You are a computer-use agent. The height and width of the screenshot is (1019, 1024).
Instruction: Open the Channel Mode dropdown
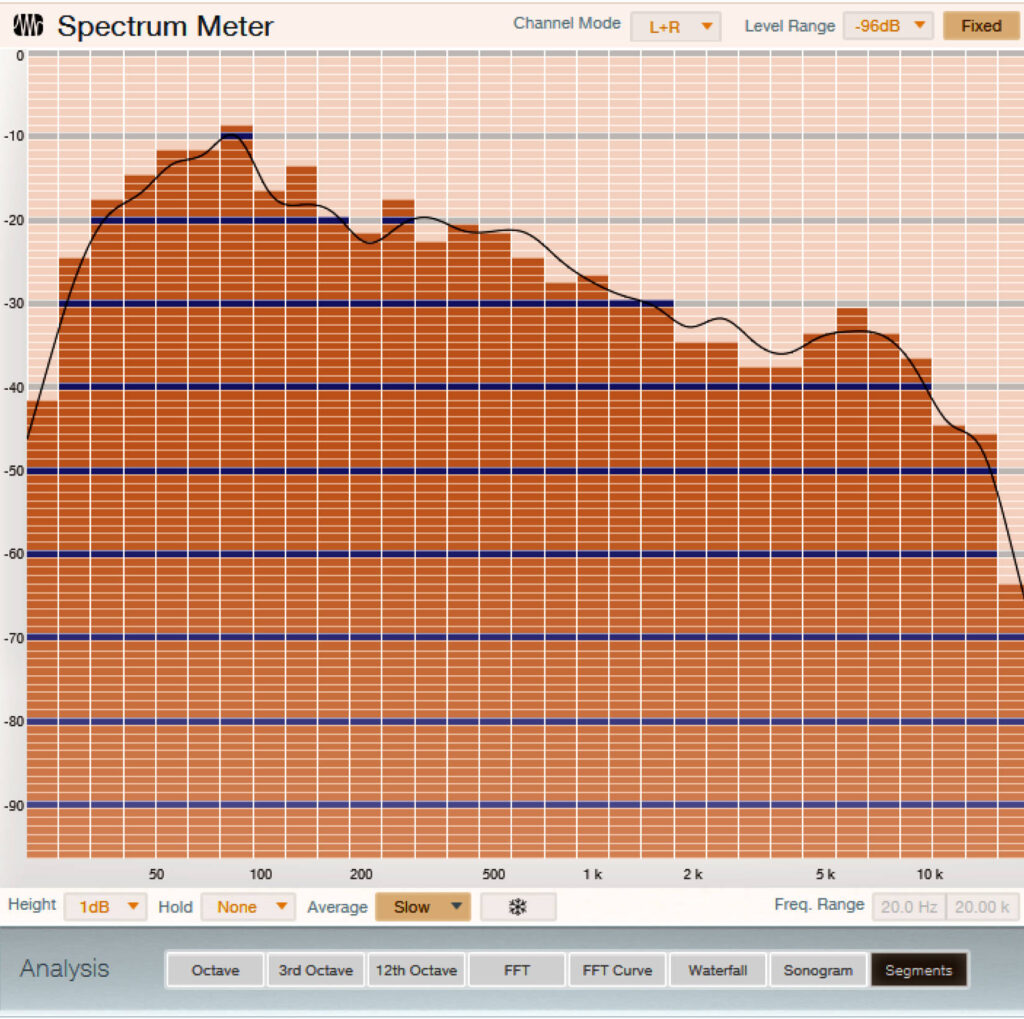pos(676,25)
